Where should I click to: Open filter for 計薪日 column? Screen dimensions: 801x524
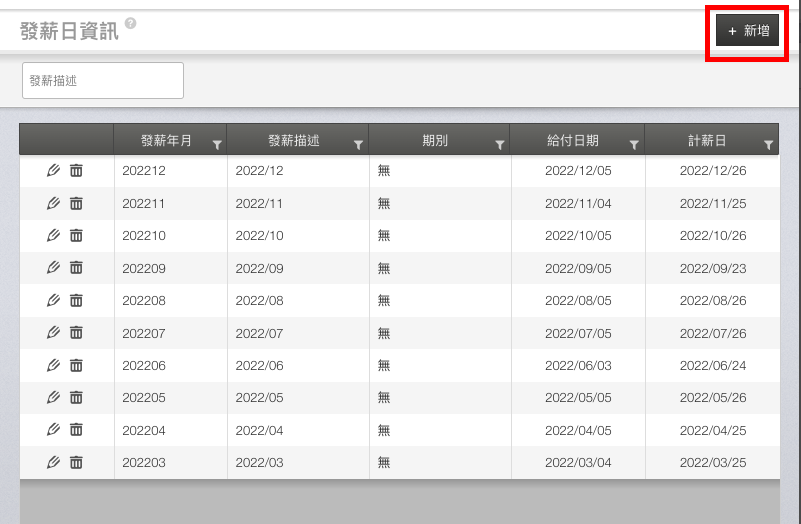pyautogui.click(x=768, y=145)
